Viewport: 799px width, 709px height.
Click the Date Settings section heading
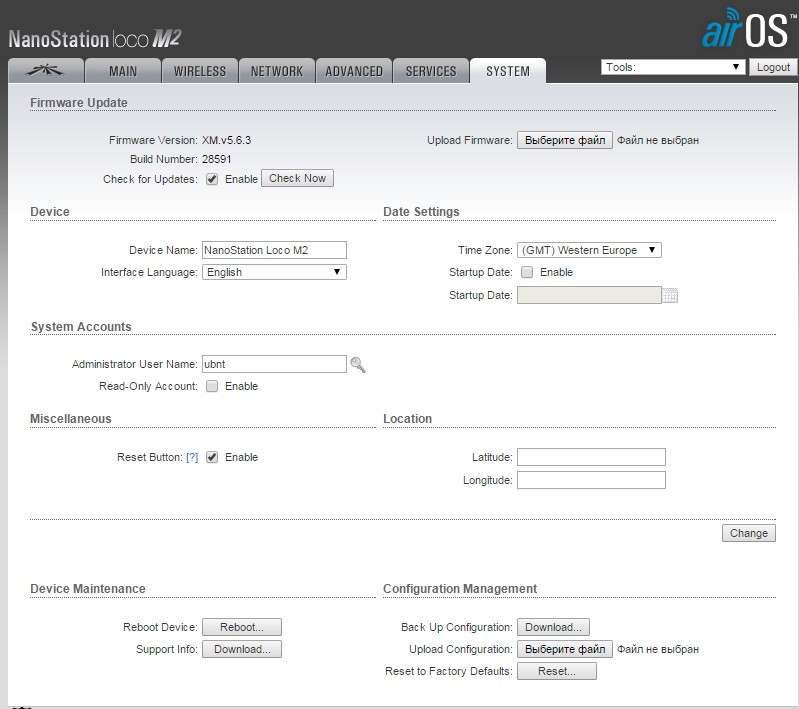[421, 212]
